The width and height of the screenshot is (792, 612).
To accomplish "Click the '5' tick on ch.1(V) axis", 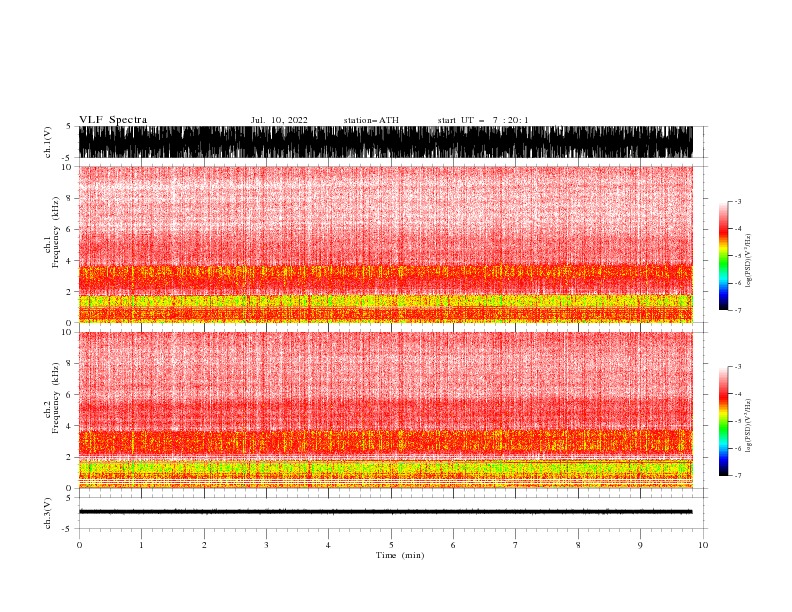I will click(70, 127).
